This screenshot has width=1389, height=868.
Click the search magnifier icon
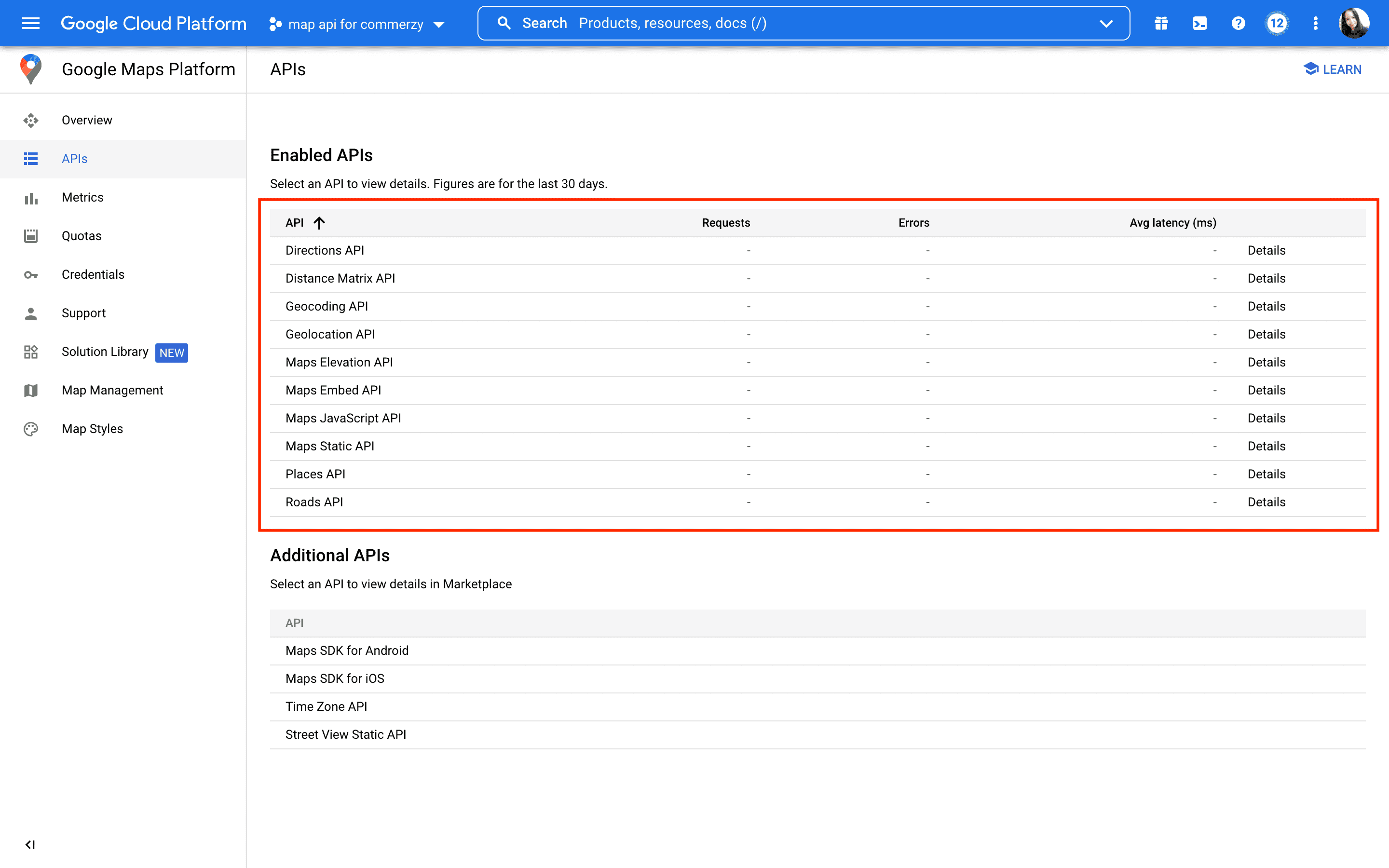504,24
